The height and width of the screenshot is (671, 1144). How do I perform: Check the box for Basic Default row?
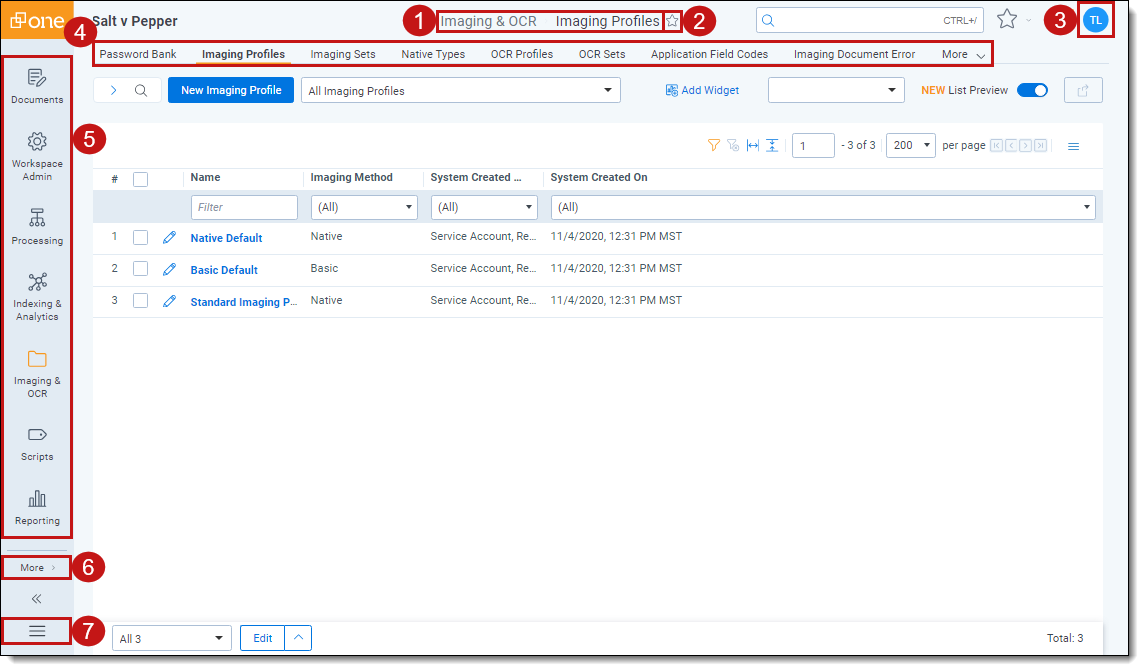tap(141, 269)
